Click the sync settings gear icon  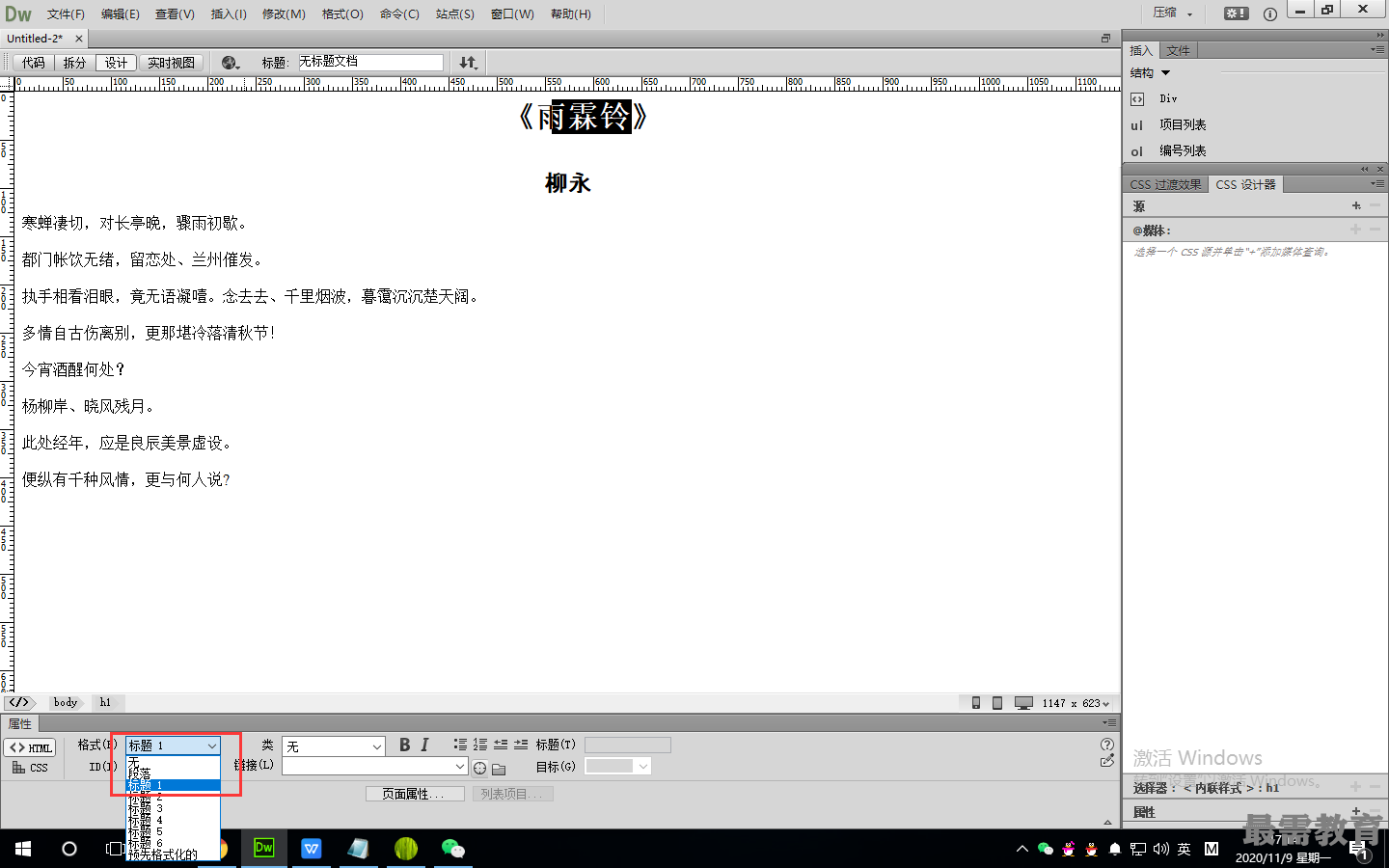(1236, 14)
